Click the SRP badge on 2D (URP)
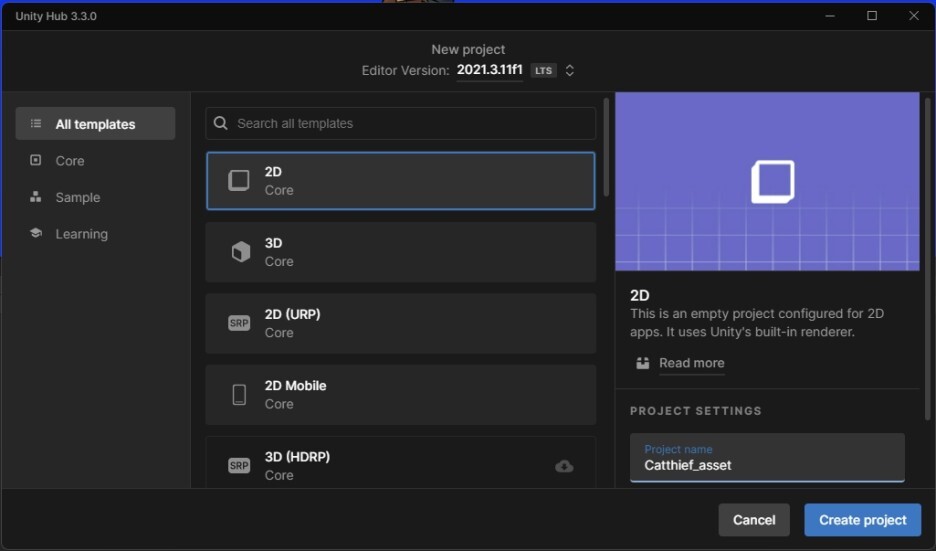936x551 pixels. pos(239,323)
